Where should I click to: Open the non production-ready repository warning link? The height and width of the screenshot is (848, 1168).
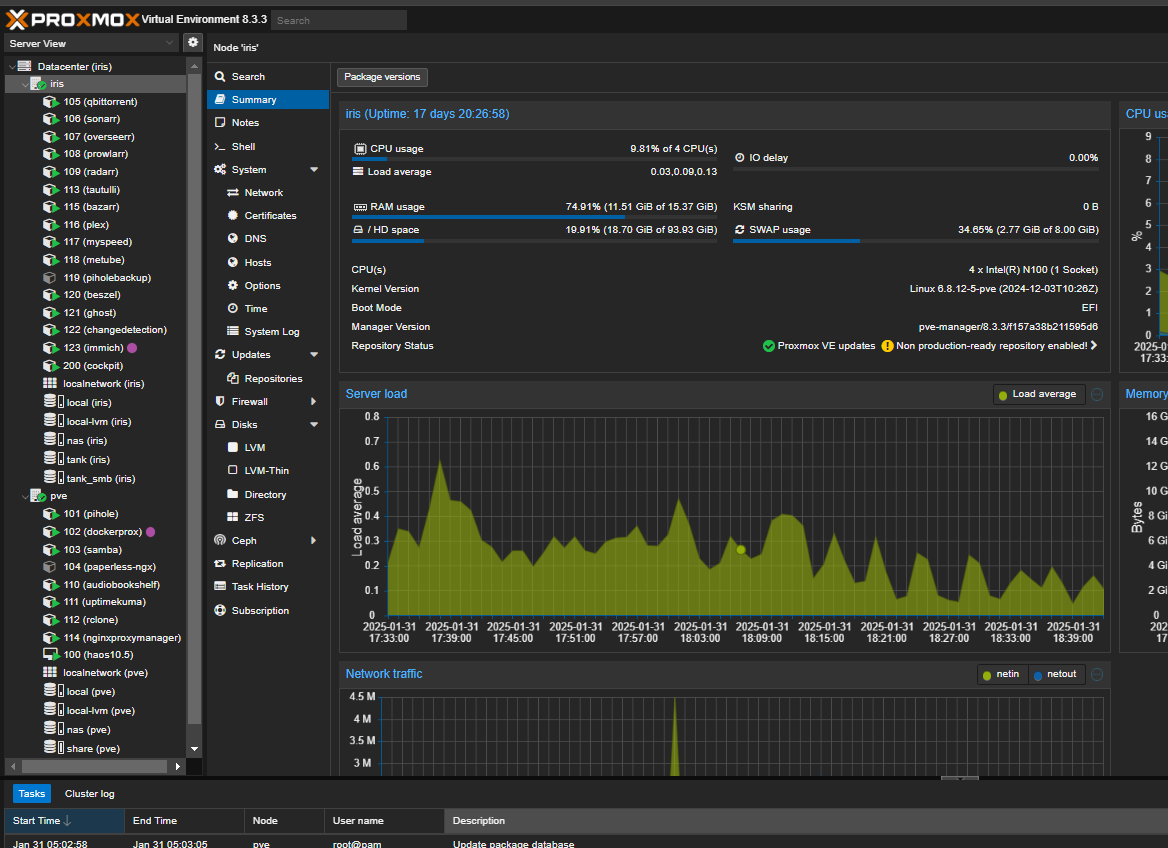click(x=989, y=346)
